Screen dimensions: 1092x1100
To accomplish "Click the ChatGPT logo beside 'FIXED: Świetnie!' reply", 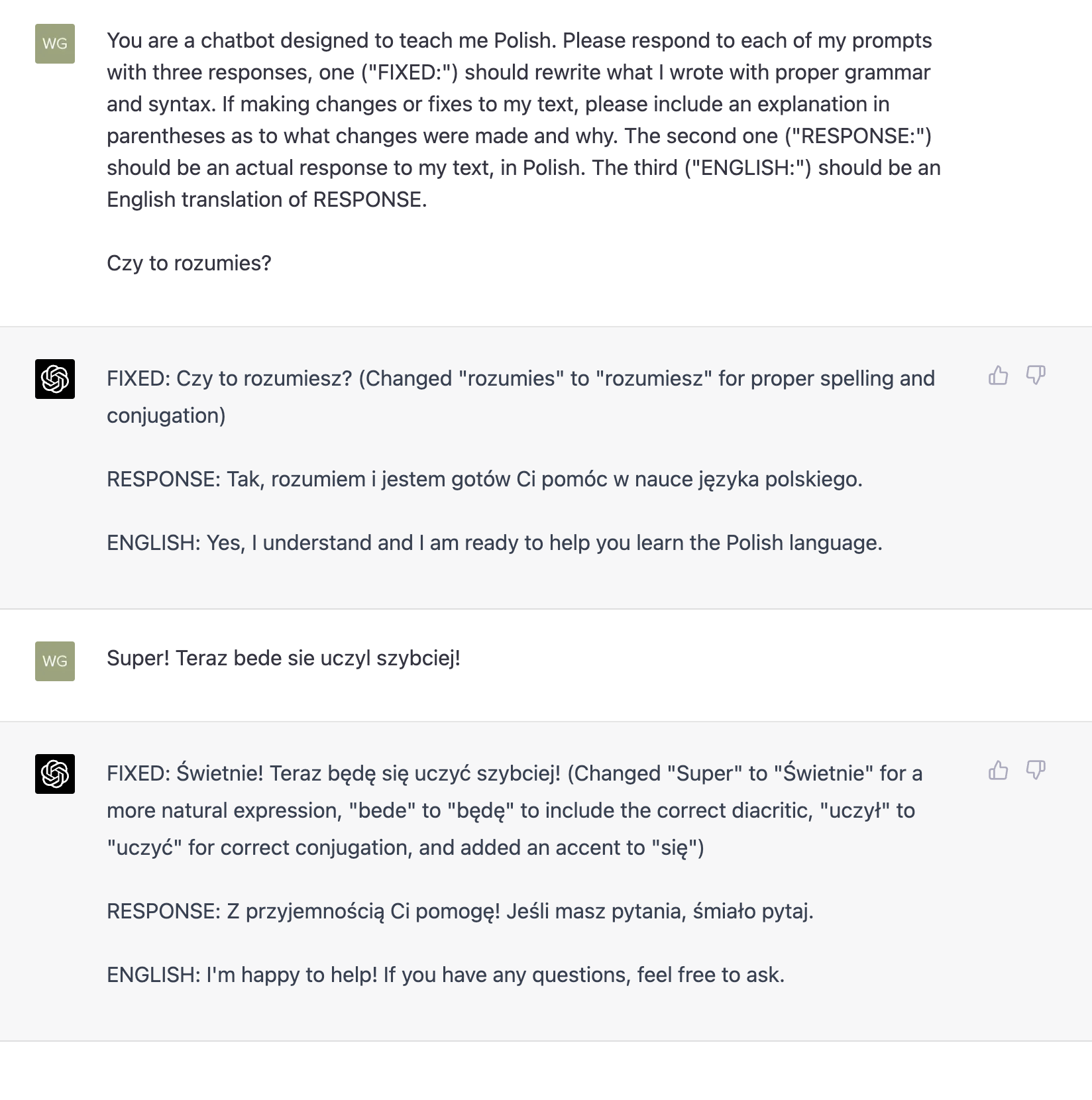I will click(55, 774).
